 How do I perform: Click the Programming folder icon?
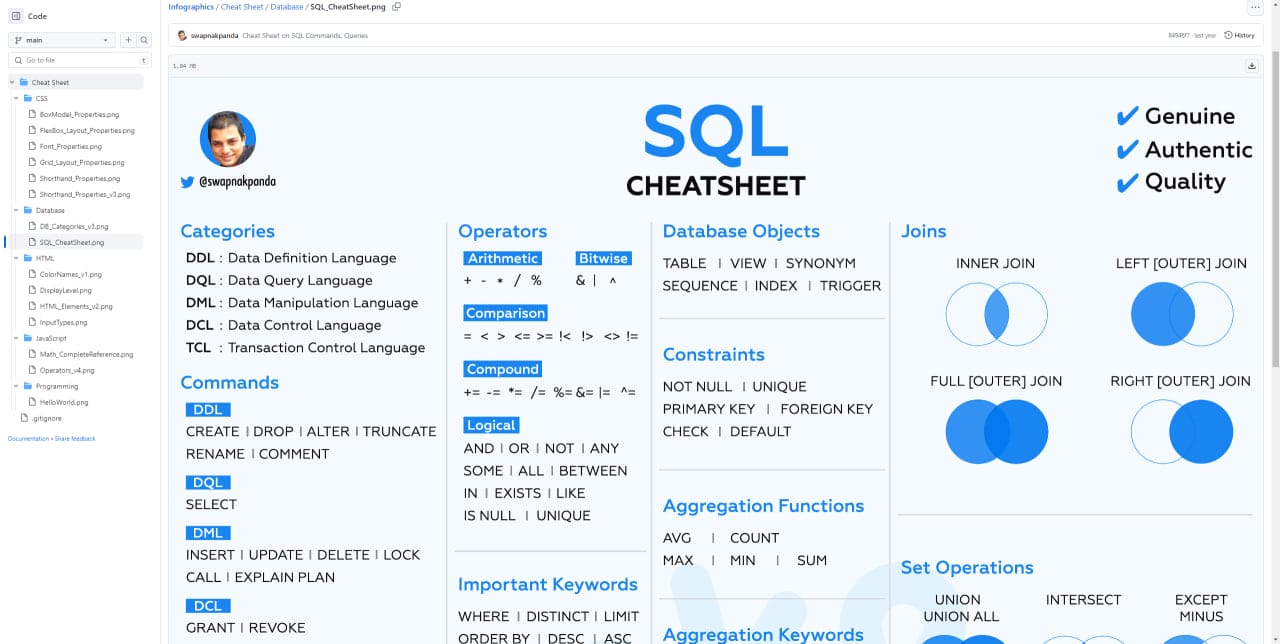[x=28, y=386]
